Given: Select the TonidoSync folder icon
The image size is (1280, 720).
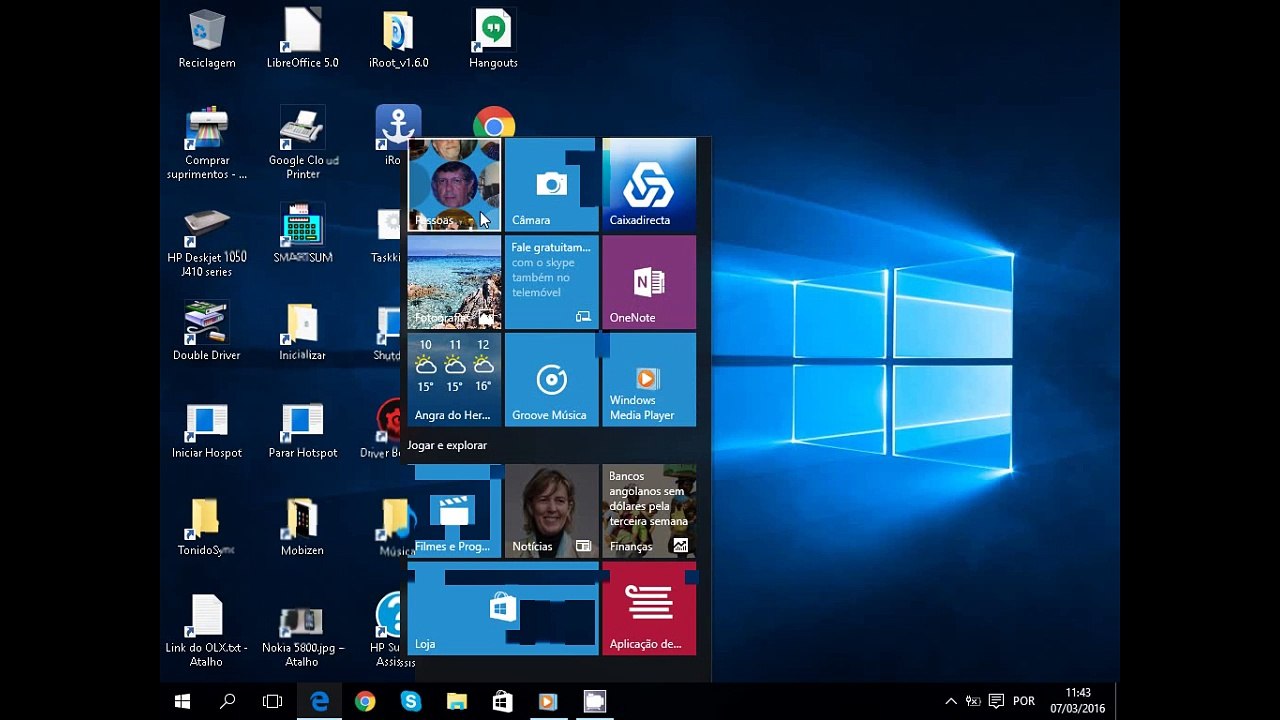Looking at the screenshot, I should (x=206, y=527).
